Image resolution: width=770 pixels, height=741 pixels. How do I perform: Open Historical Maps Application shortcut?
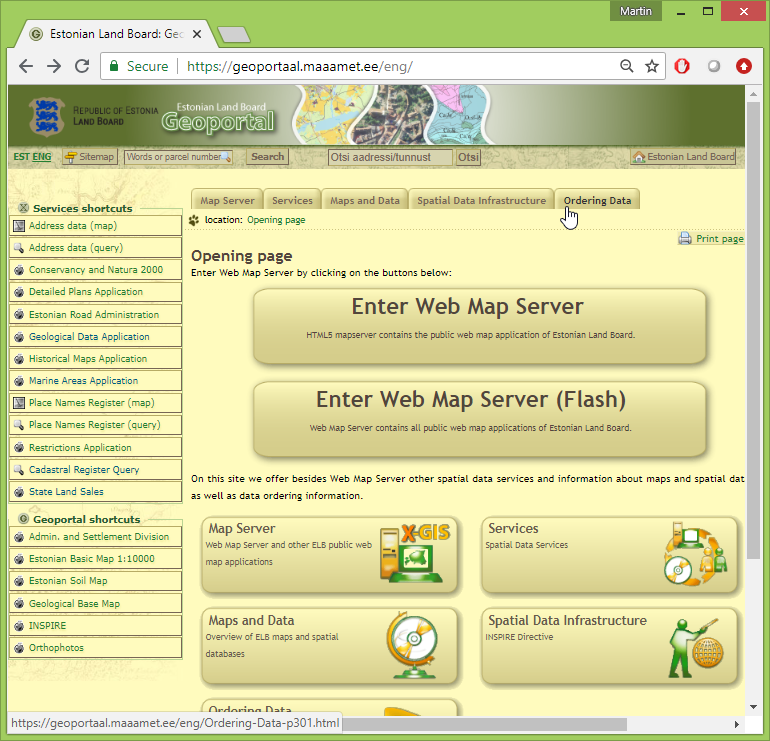88,359
